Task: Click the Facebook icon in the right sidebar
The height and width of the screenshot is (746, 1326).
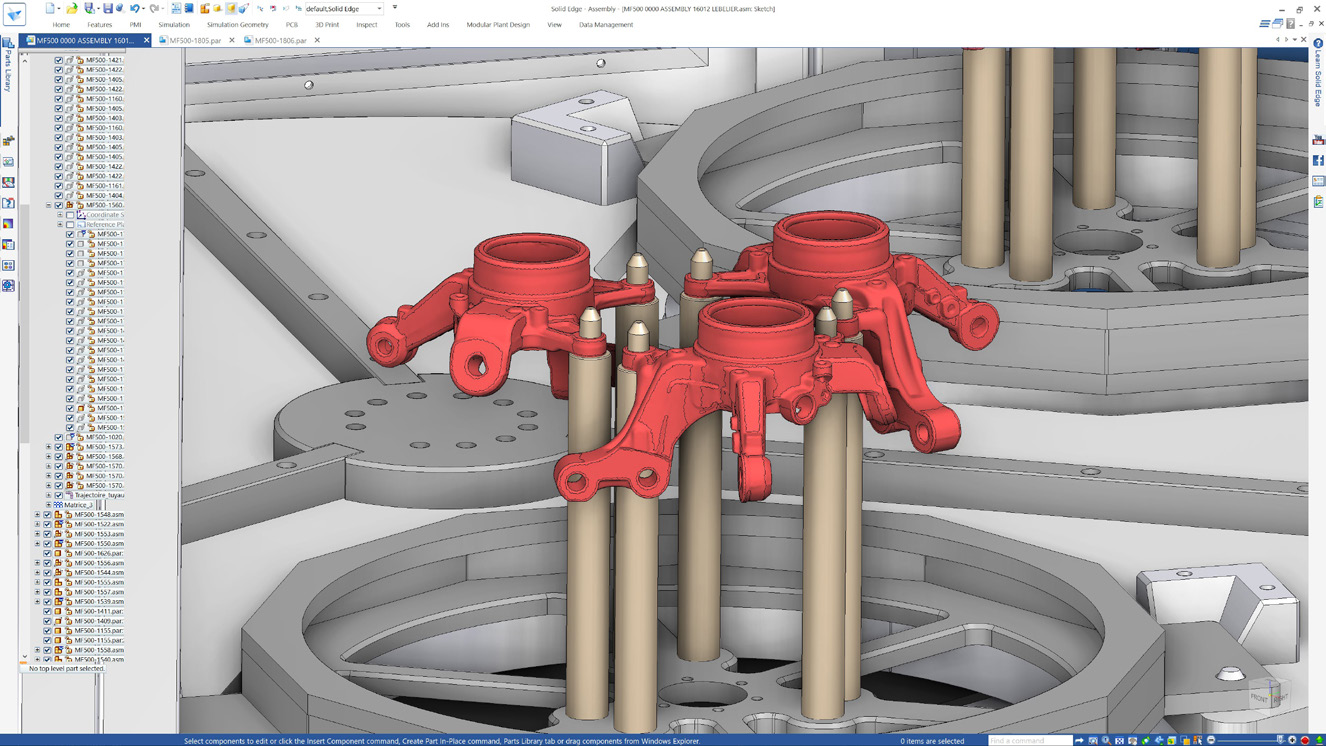Action: [1317, 160]
